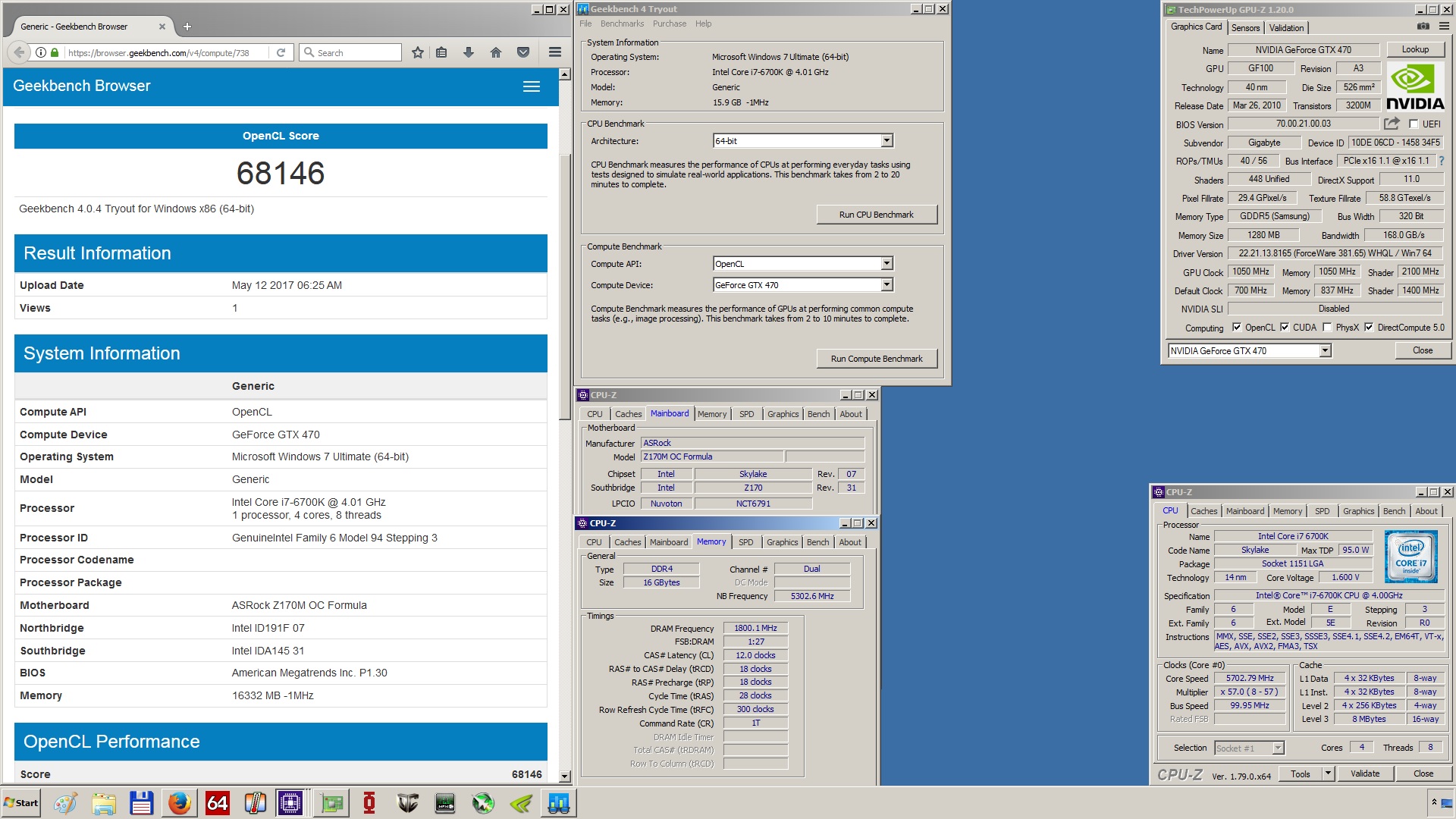The image size is (1456, 819).
Task: Go to Firefox home page icon
Action: click(496, 52)
